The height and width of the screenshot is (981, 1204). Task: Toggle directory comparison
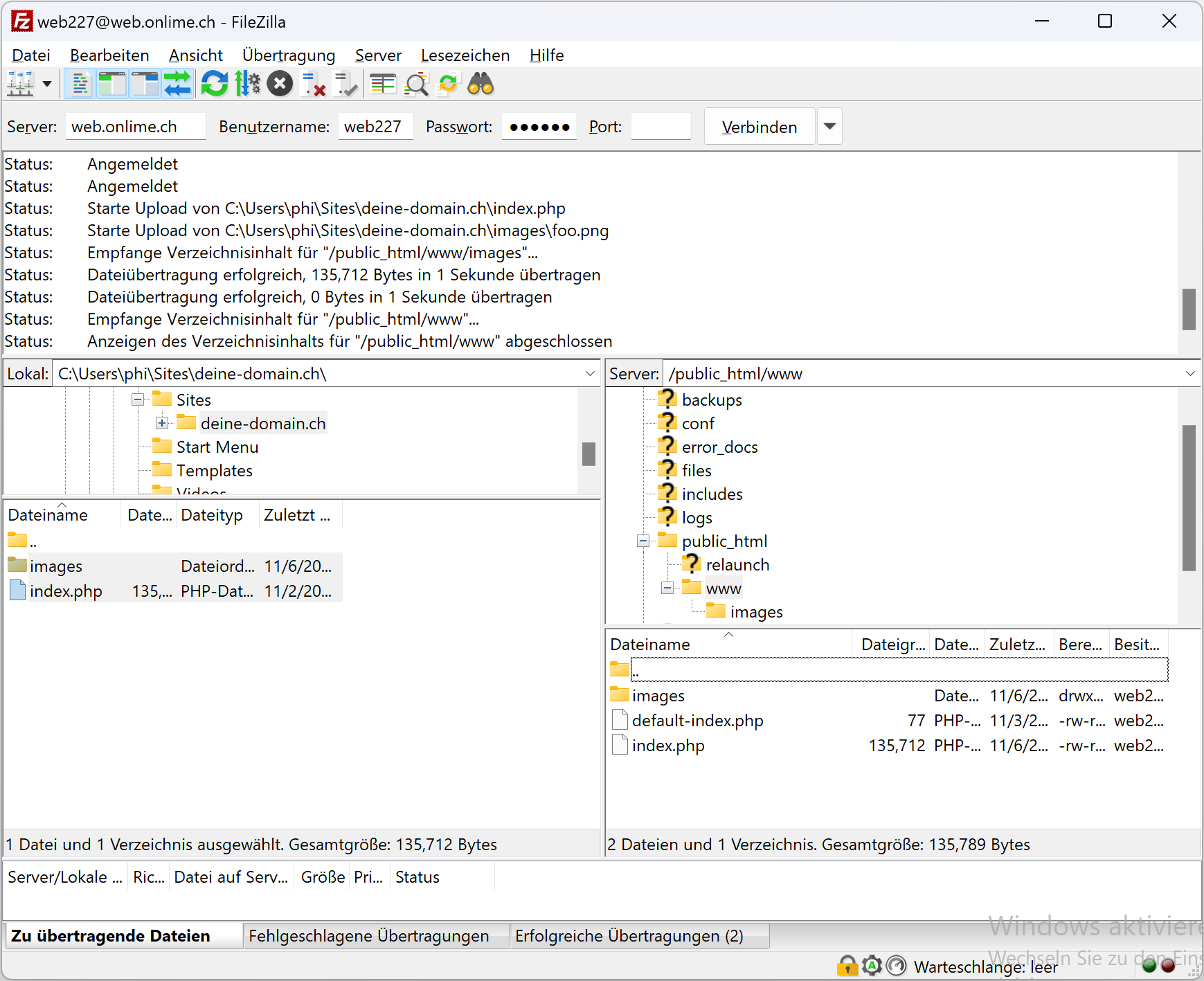tap(416, 84)
